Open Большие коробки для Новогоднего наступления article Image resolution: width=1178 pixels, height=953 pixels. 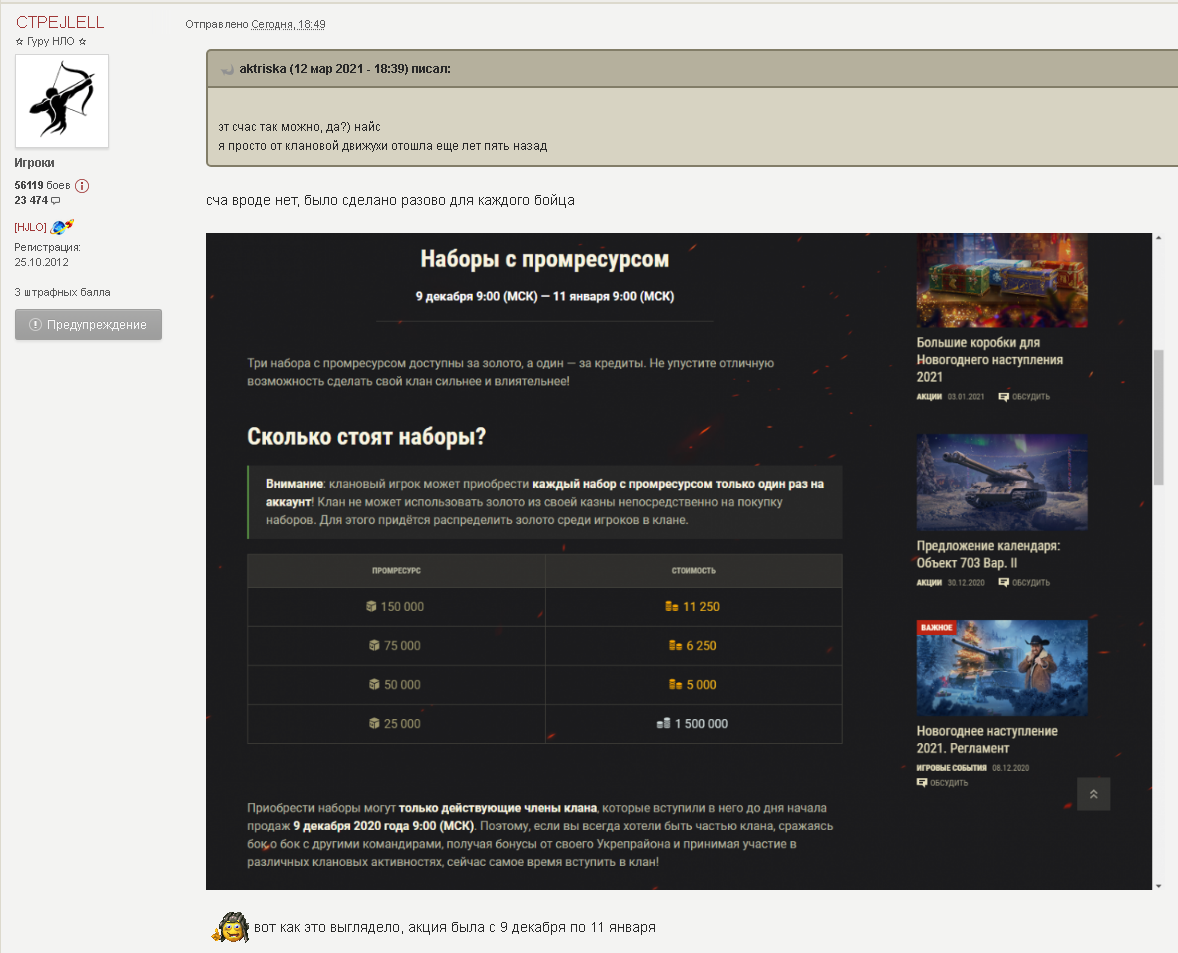click(x=989, y=360)
